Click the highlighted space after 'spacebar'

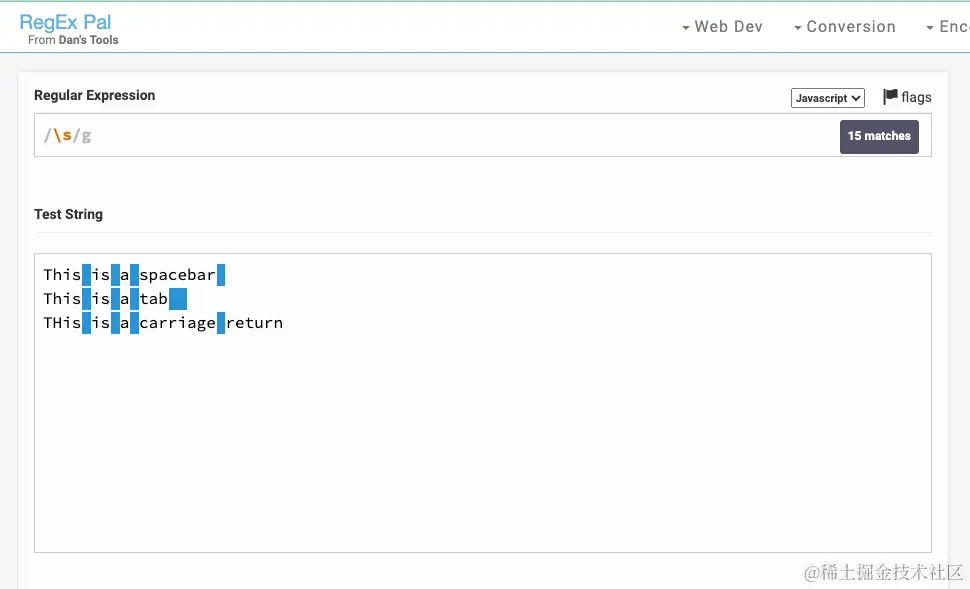point(221,275)
